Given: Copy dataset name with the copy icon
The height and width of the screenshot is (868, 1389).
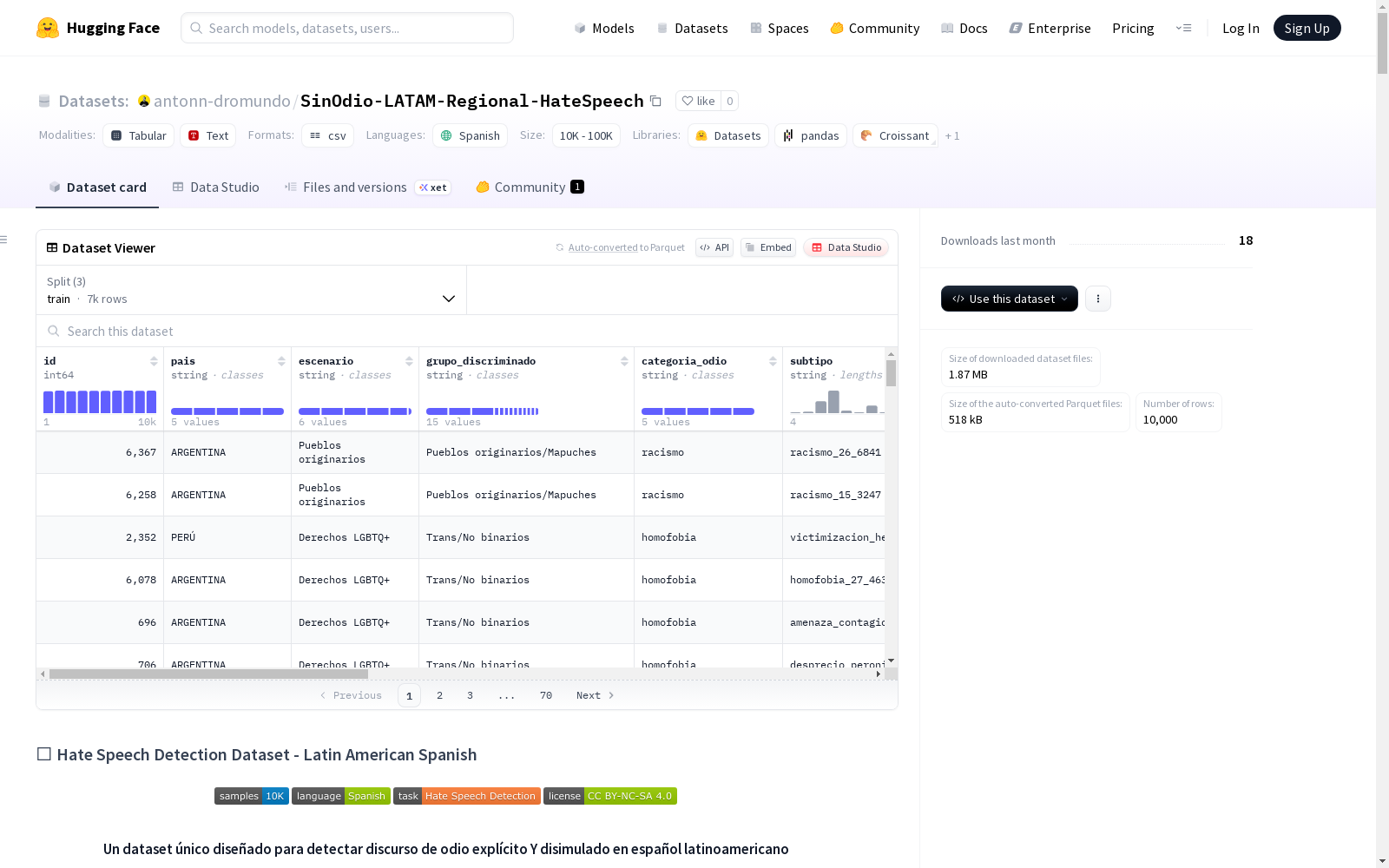Looking at the screenshot, I should (x=655, y=101).
